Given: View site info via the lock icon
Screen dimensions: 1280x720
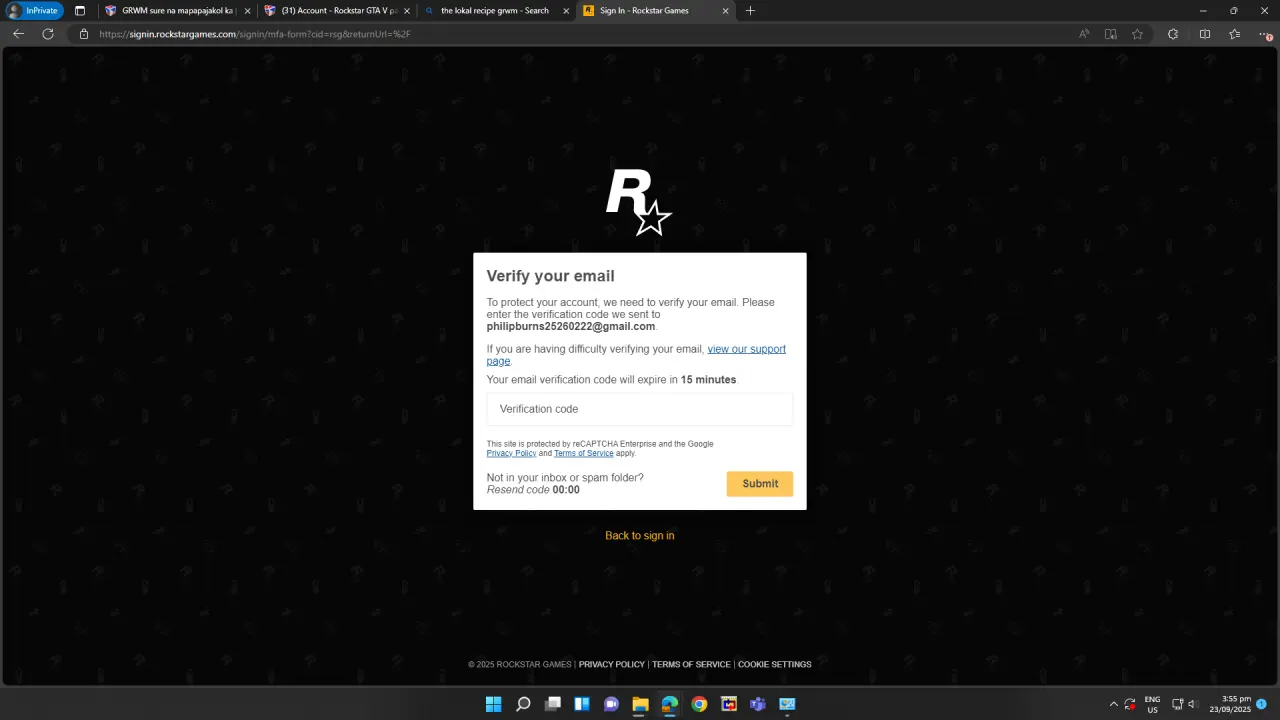Looking at the screenshot, I should (x=84, y=34).
